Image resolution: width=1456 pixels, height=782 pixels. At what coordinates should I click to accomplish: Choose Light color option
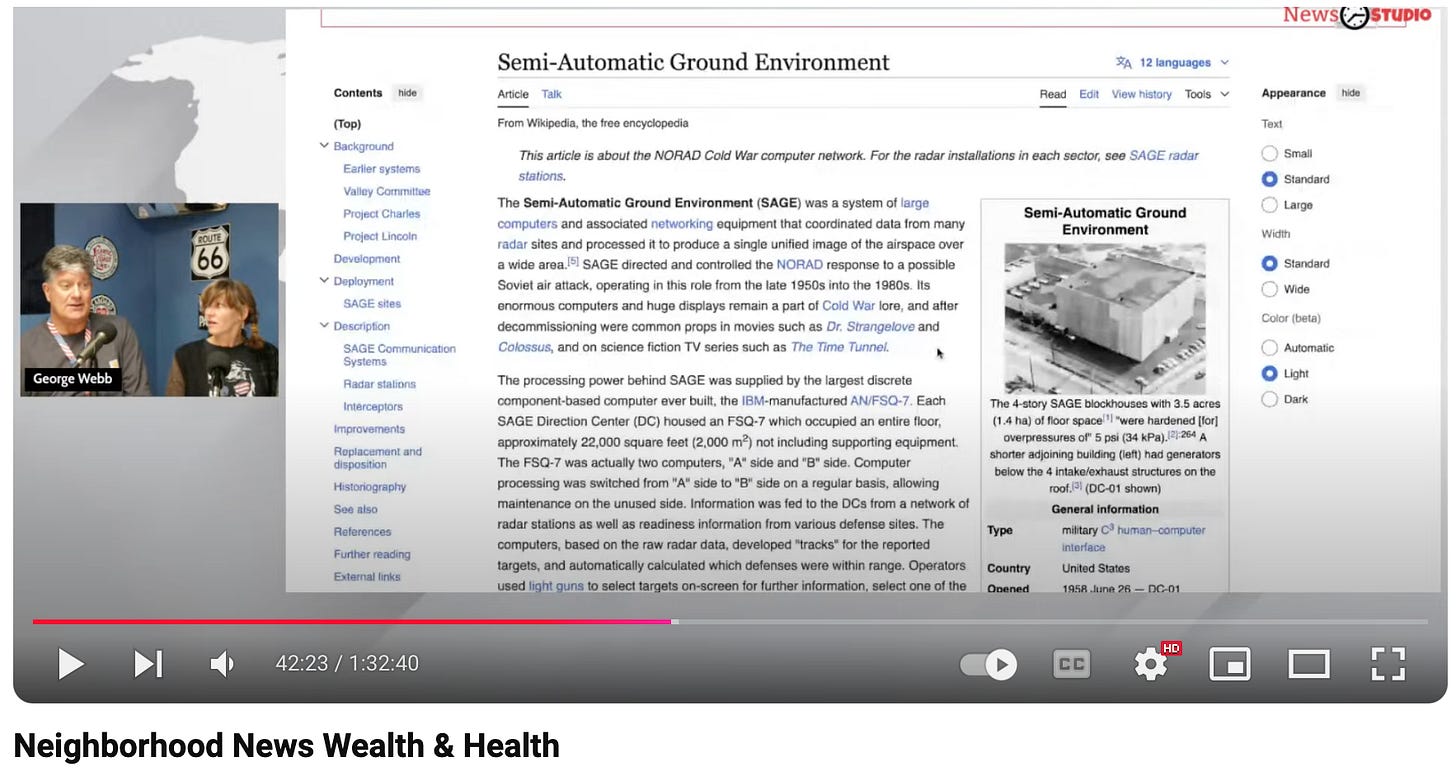[x=1269, y=373]
